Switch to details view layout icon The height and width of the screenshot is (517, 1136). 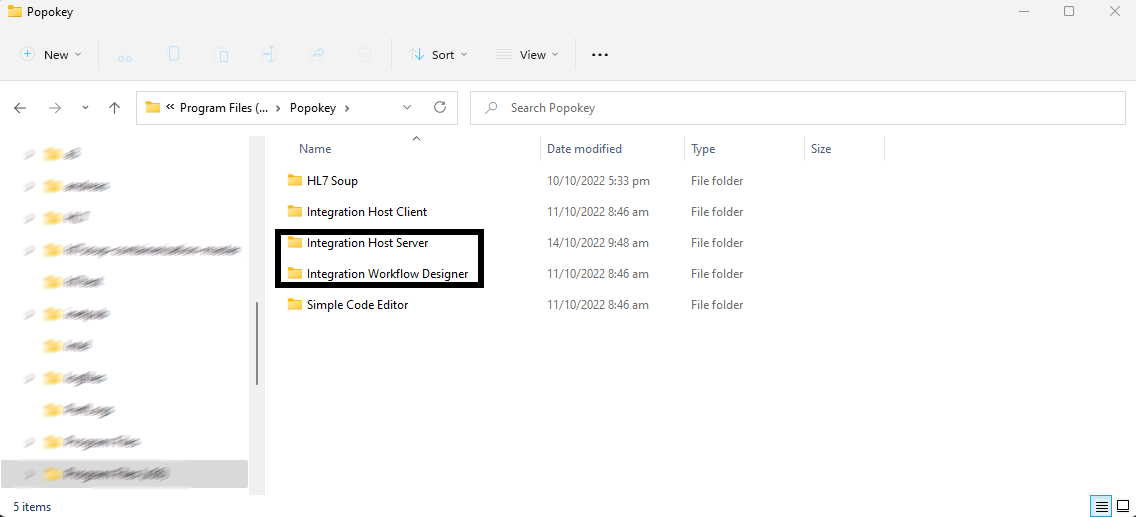pos(1101,505)
